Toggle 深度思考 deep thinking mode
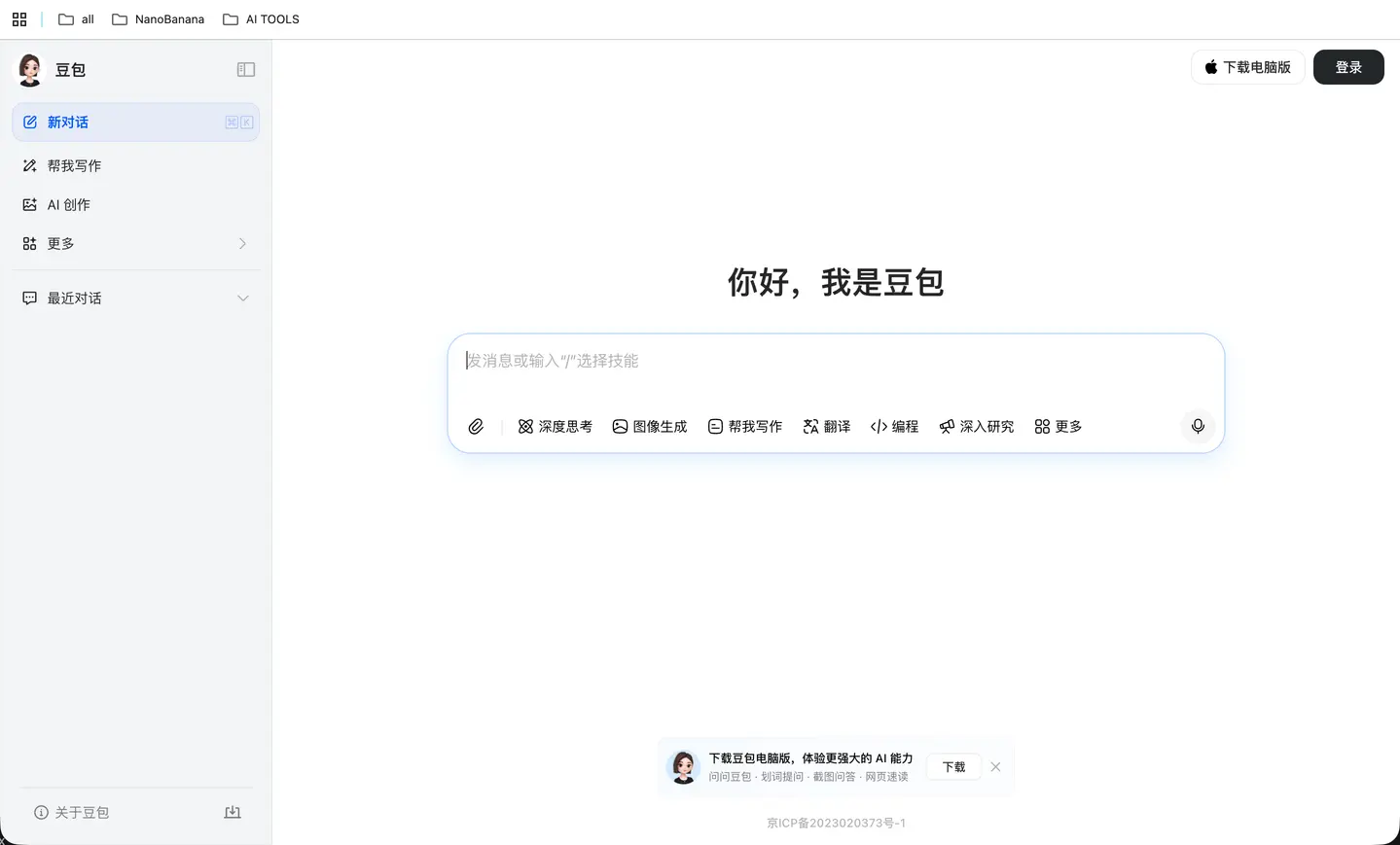 click(x=555, y=427)
